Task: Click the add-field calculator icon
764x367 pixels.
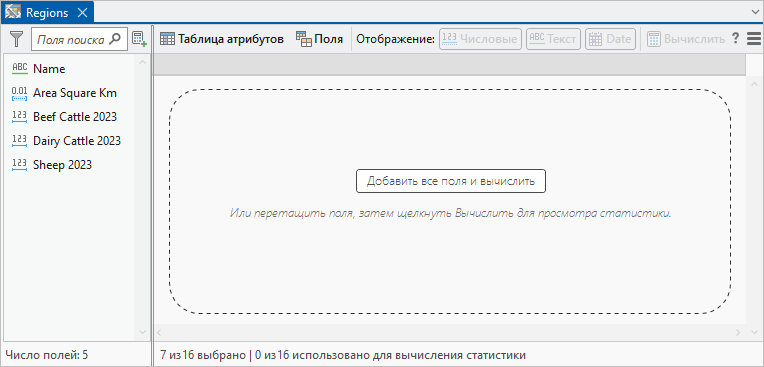Action: coord(139,39)
